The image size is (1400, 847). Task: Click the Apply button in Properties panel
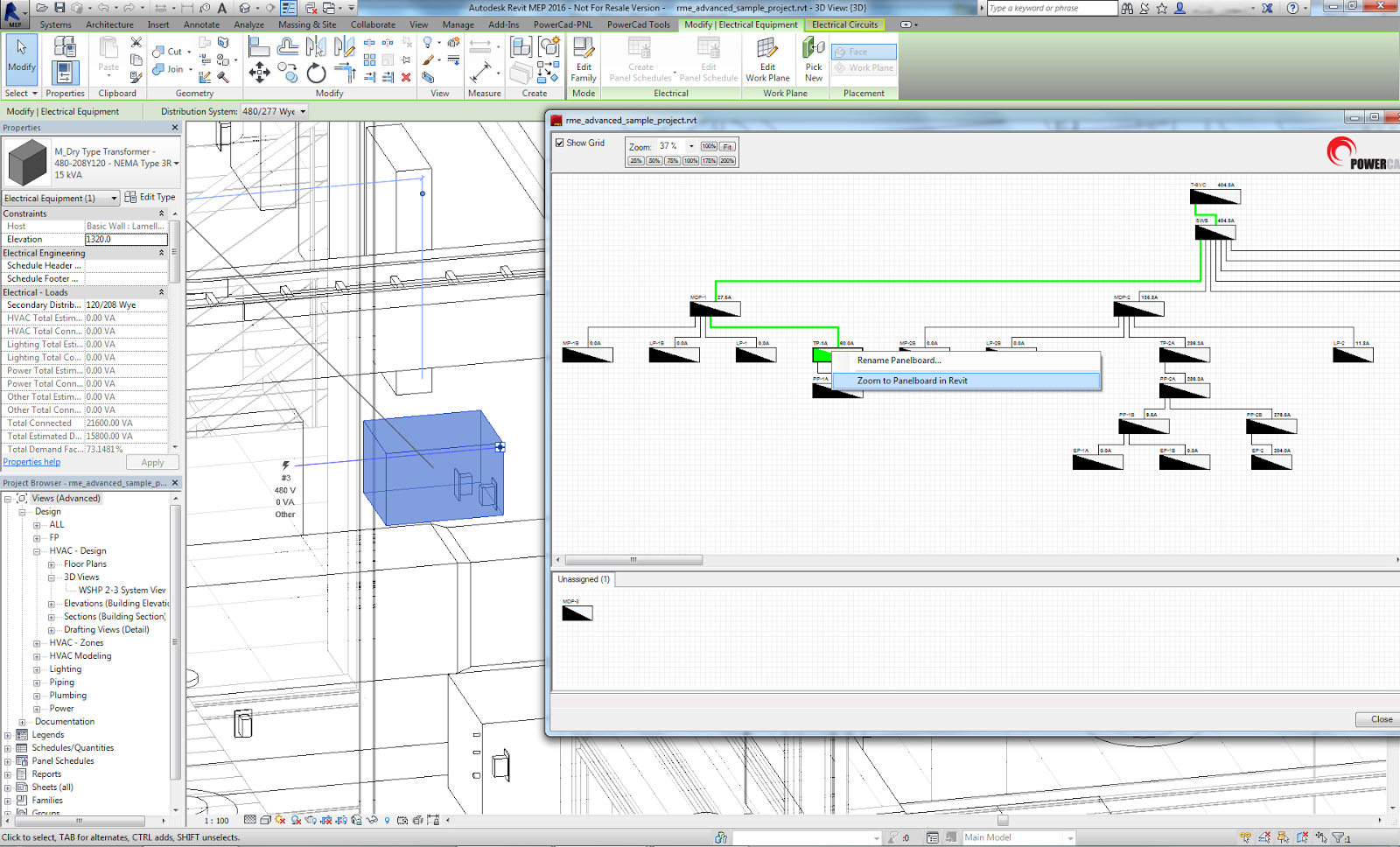click(x=152, y=462)
